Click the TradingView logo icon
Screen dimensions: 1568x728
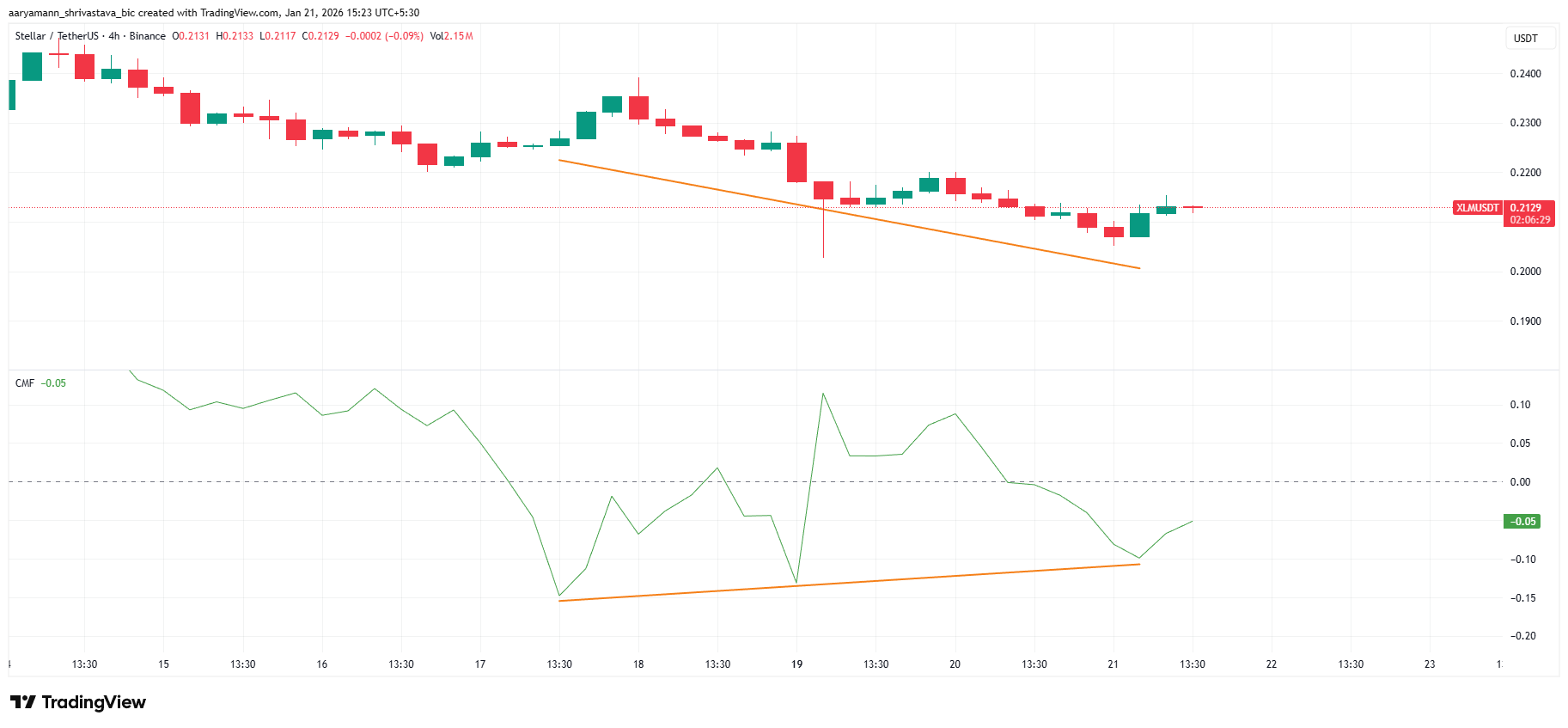pos(23,702)
